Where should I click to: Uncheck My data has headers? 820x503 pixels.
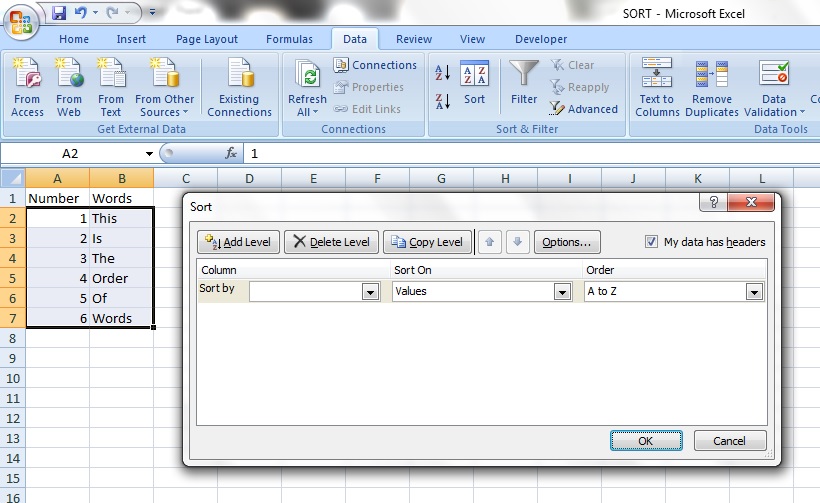click(x=652, y=242)
